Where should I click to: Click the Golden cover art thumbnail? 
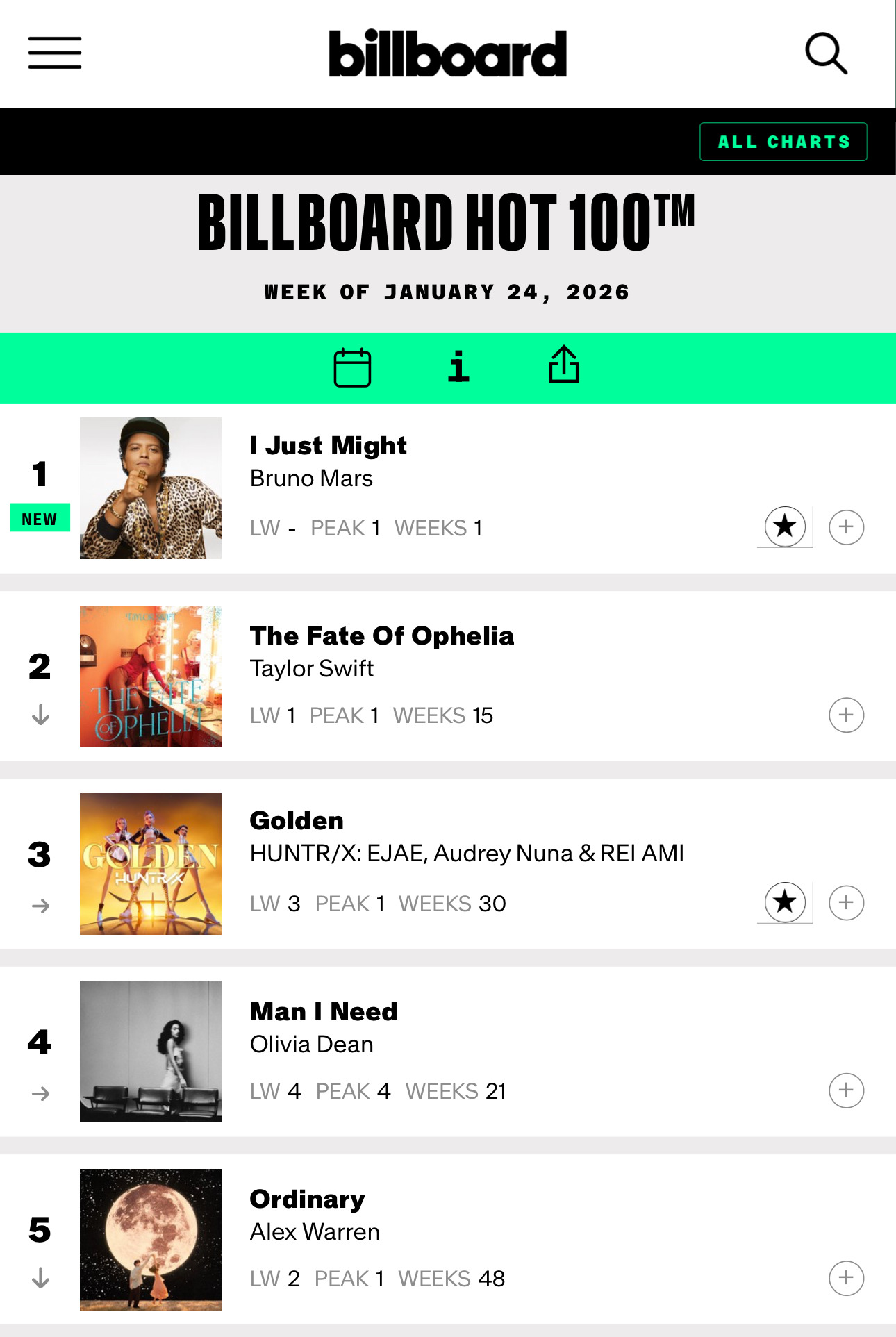tap(151, 864)
